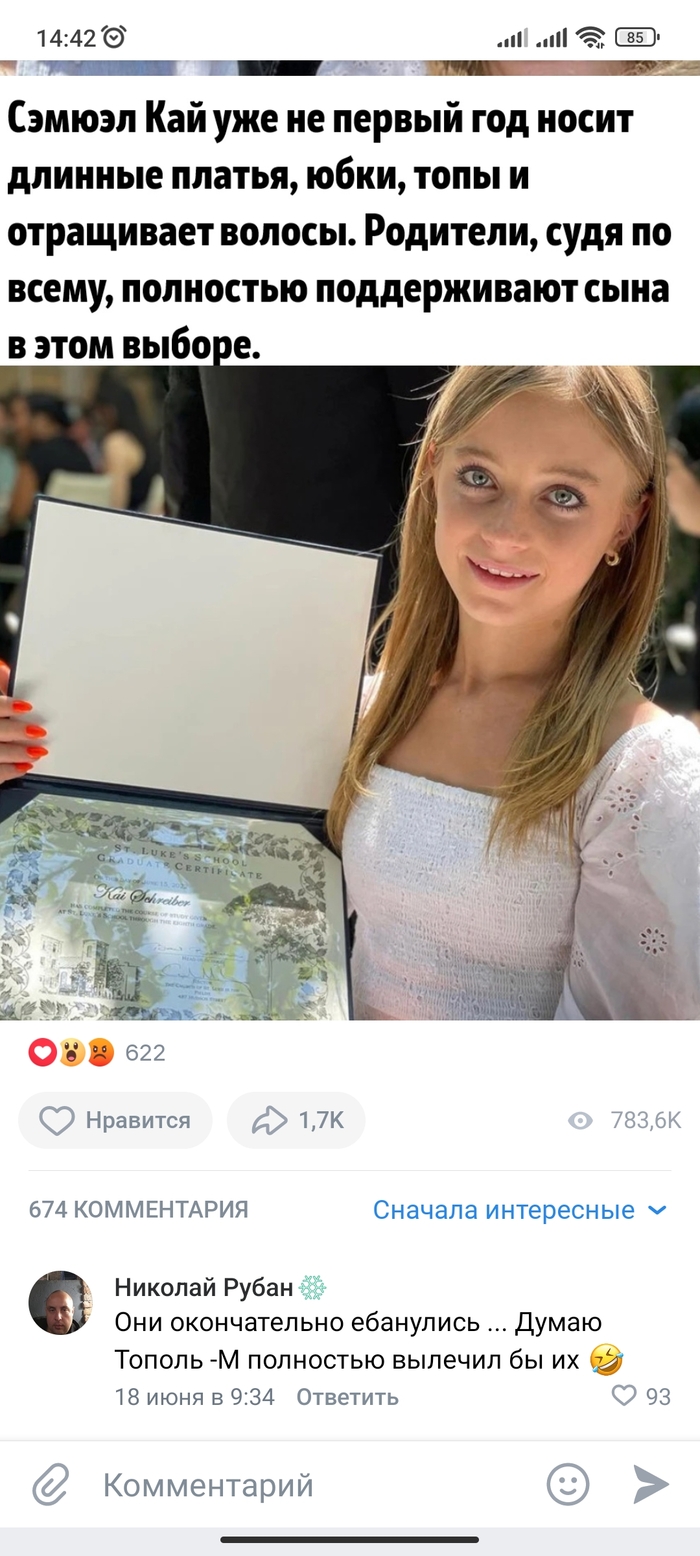This screenshot has height=1556, width=700.
Task: Tap the surprised face reaction emoji
Action: click(x=72, y=1052)
